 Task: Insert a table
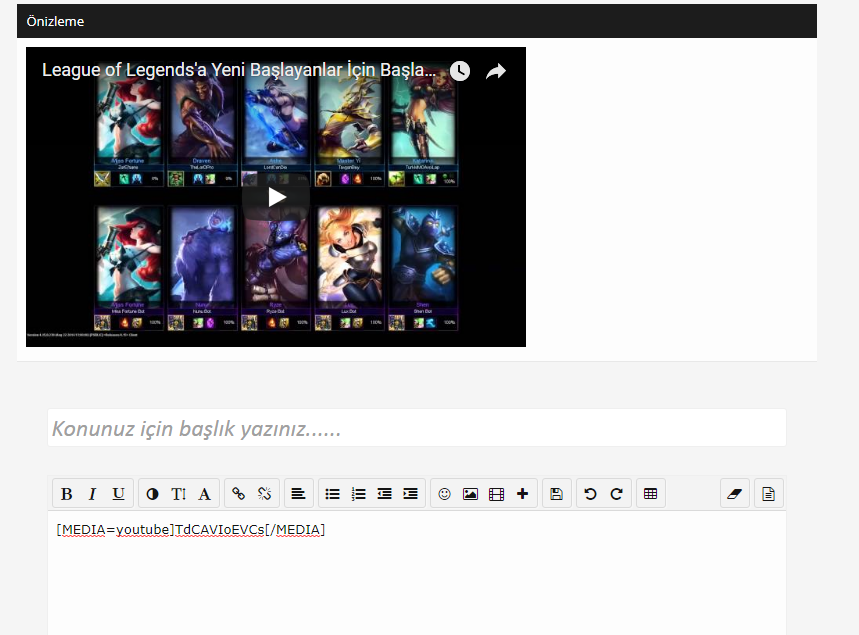(x=650, y=494)
